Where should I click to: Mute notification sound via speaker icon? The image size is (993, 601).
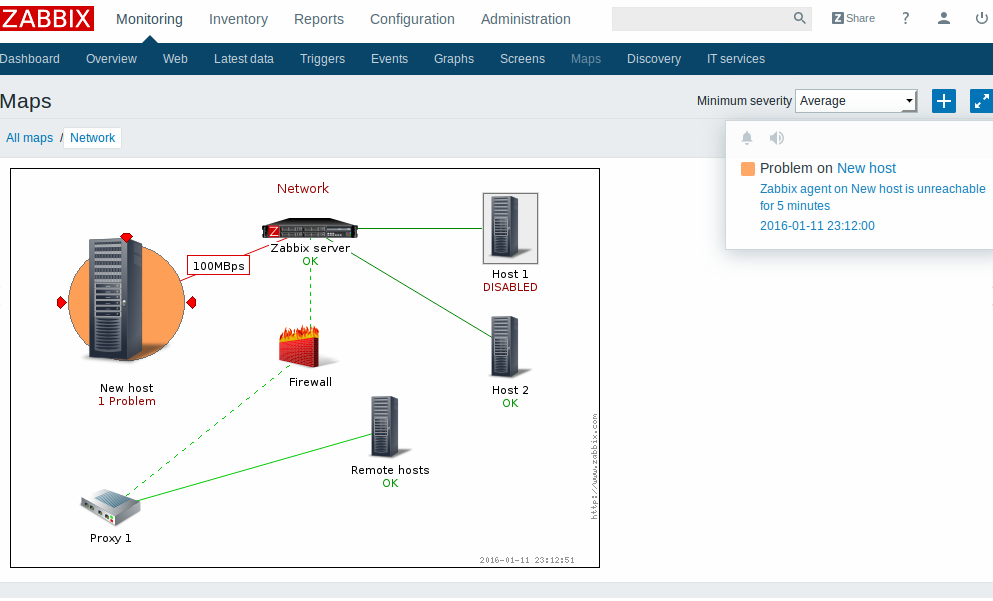click(776, 138)
